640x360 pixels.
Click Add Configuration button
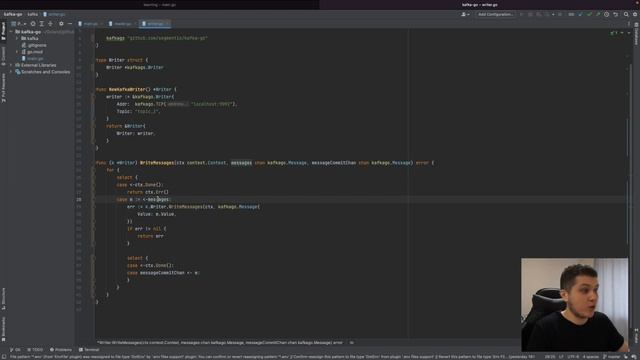tap(495, 14)
